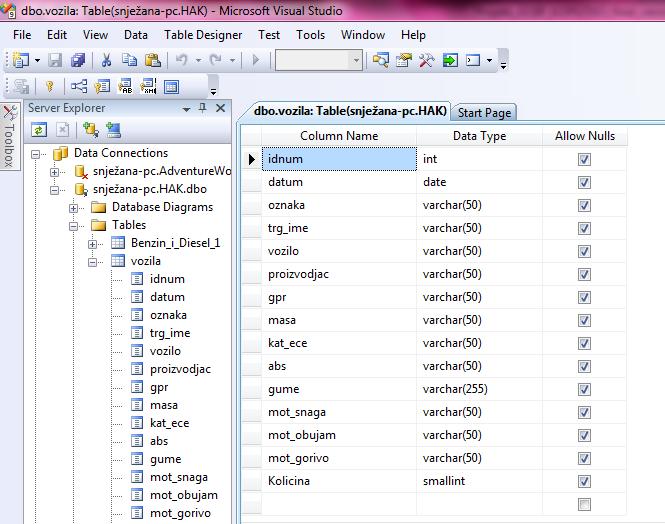Viewport: 665px width, 524px height.
Task: Open the Properties Window icon
Action: [x=404, y=60]
